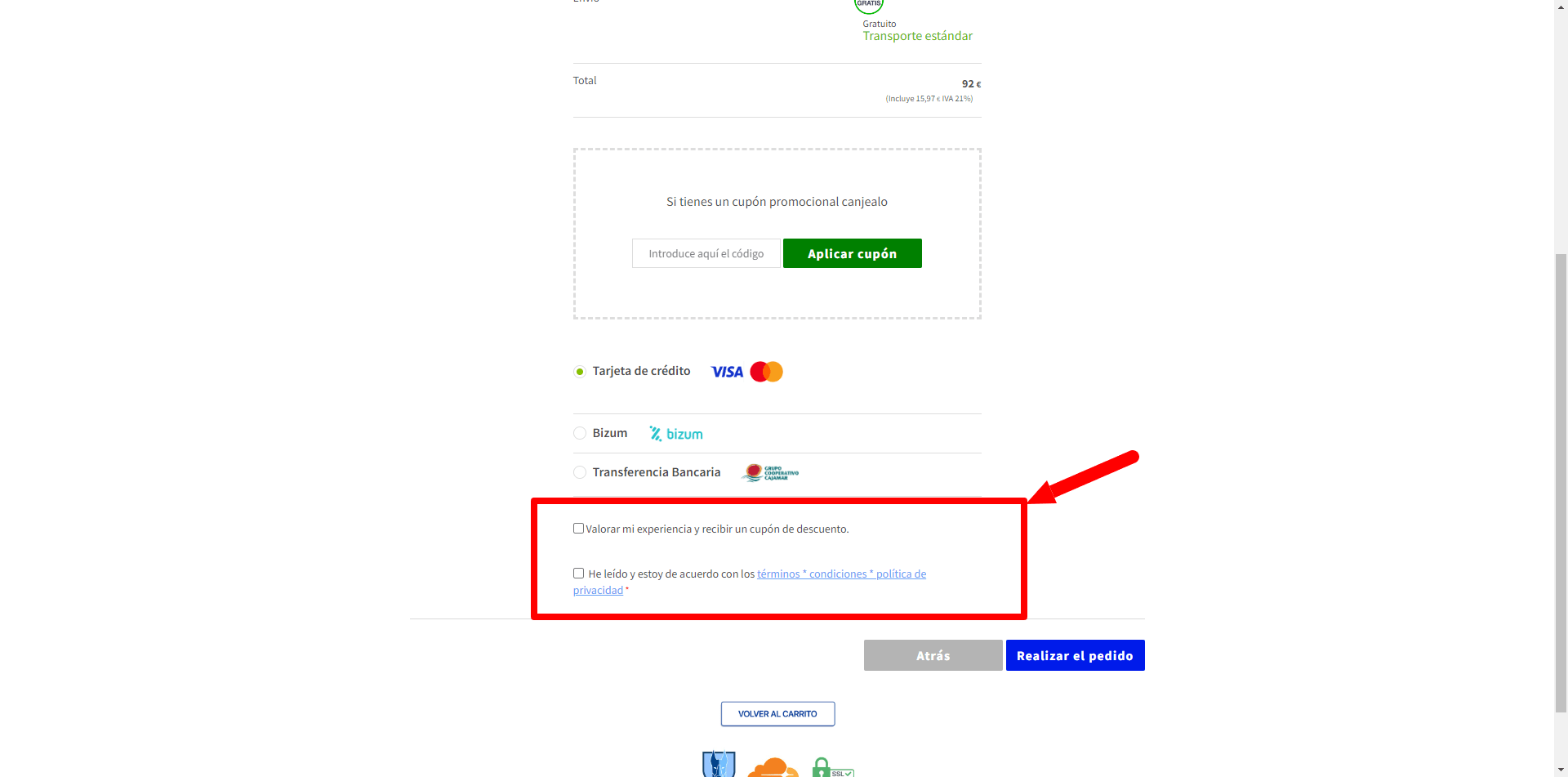Select Tarjeta de crédito payment option
The width and height of the screenshot is (1568, 777).
[580, 372]
